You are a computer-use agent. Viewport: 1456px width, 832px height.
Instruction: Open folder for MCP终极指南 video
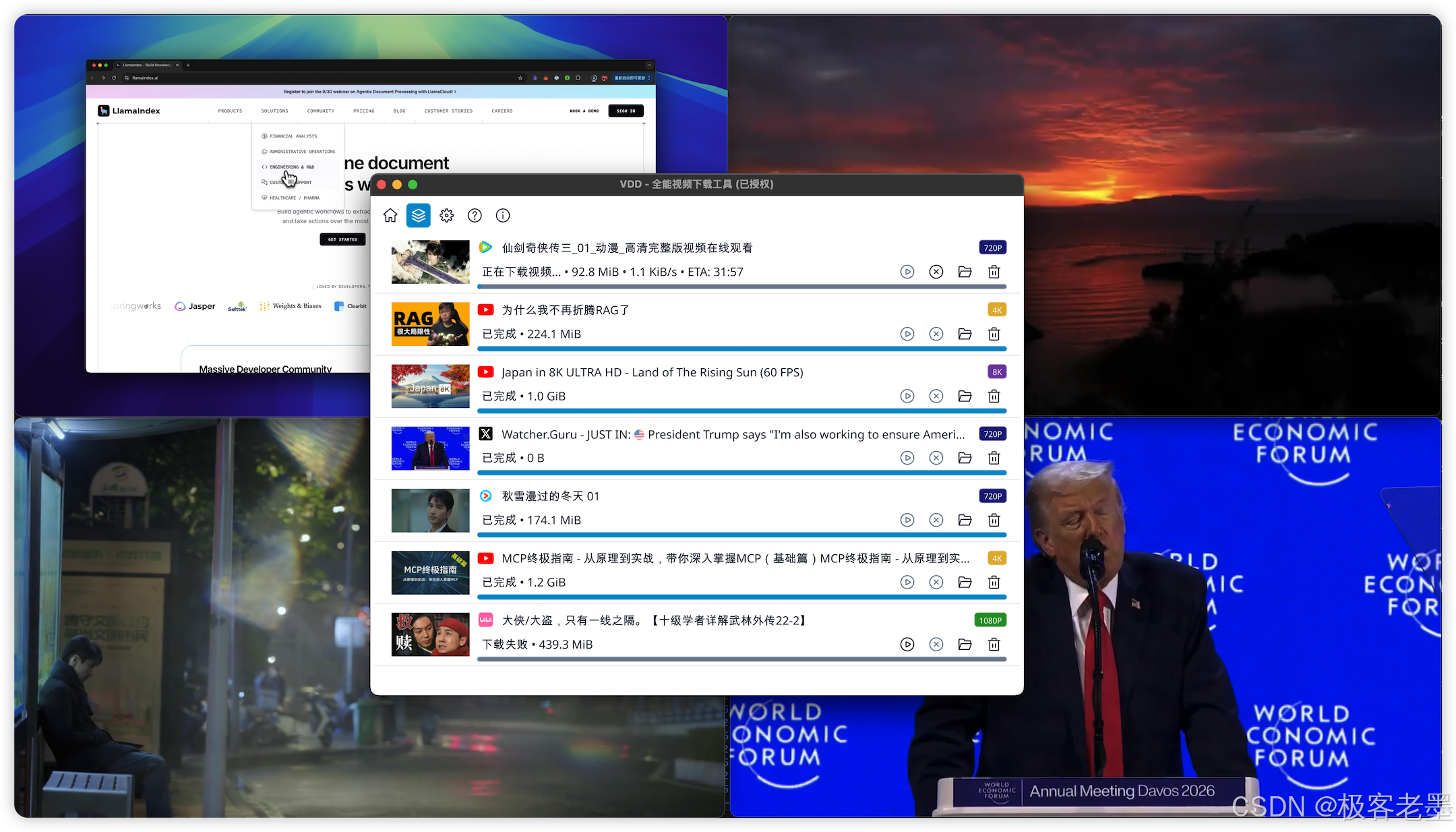(x=965, y=582)
